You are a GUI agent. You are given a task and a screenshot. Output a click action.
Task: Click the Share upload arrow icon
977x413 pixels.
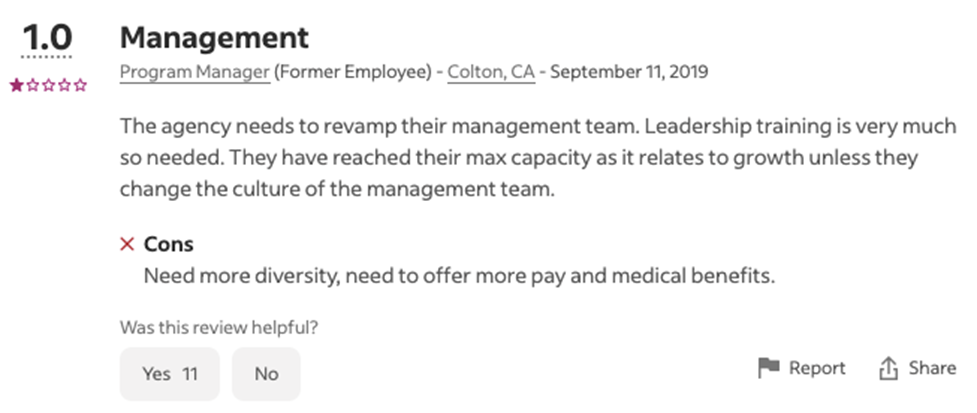[888, 368]
